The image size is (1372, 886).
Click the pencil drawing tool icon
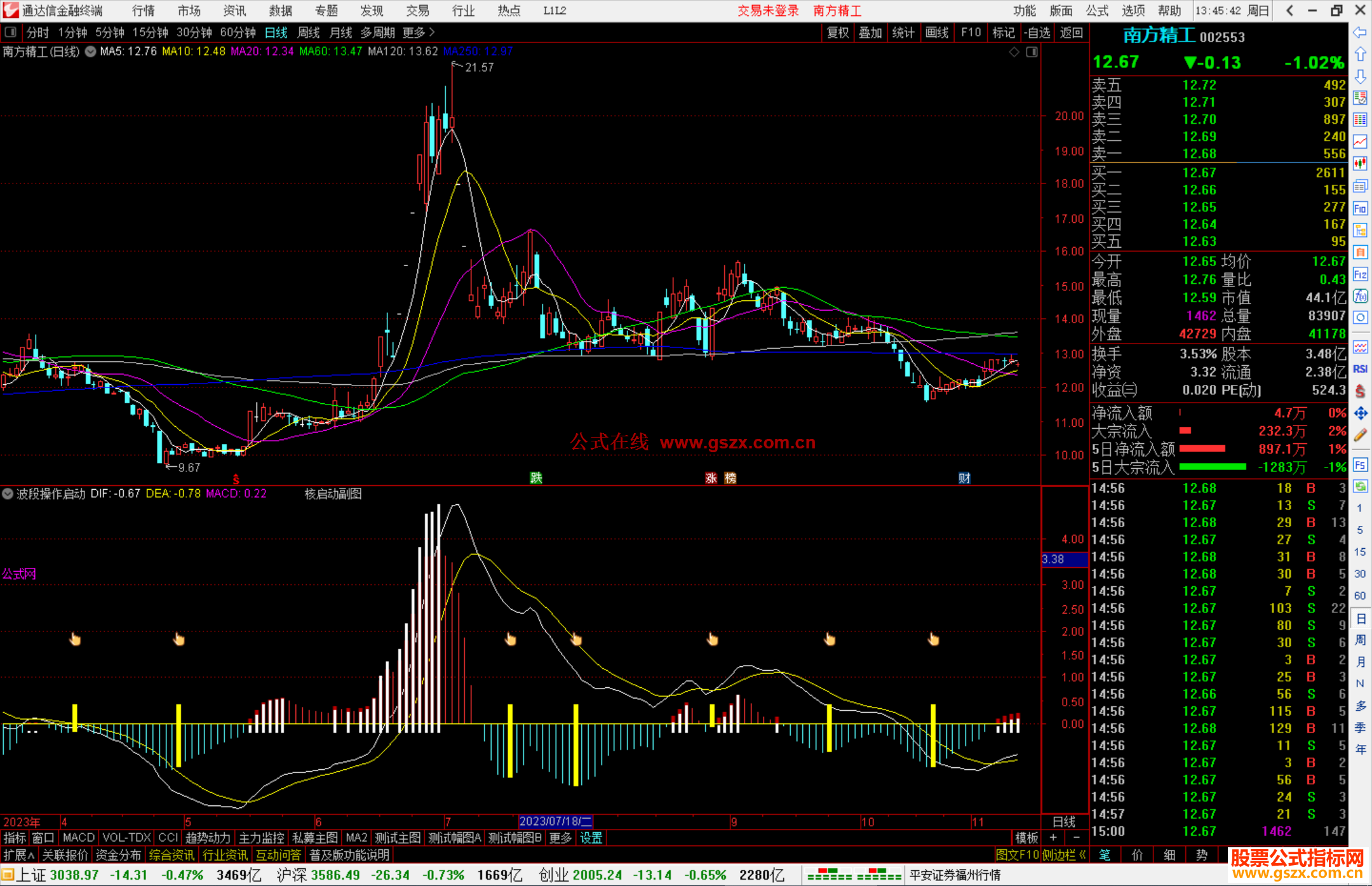click(1360, 436)
